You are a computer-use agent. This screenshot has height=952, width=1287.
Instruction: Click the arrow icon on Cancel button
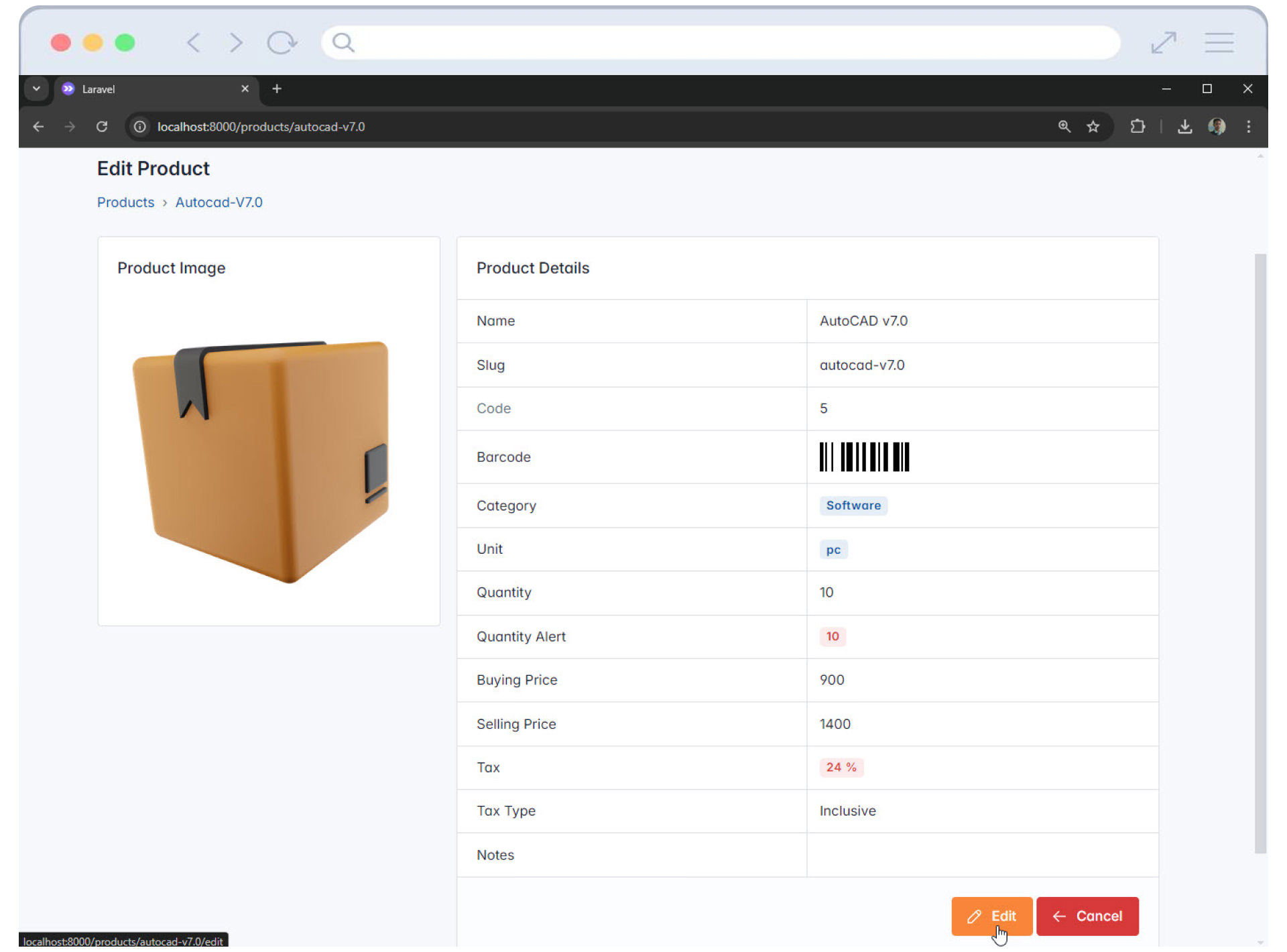(x=1060, y=916)
